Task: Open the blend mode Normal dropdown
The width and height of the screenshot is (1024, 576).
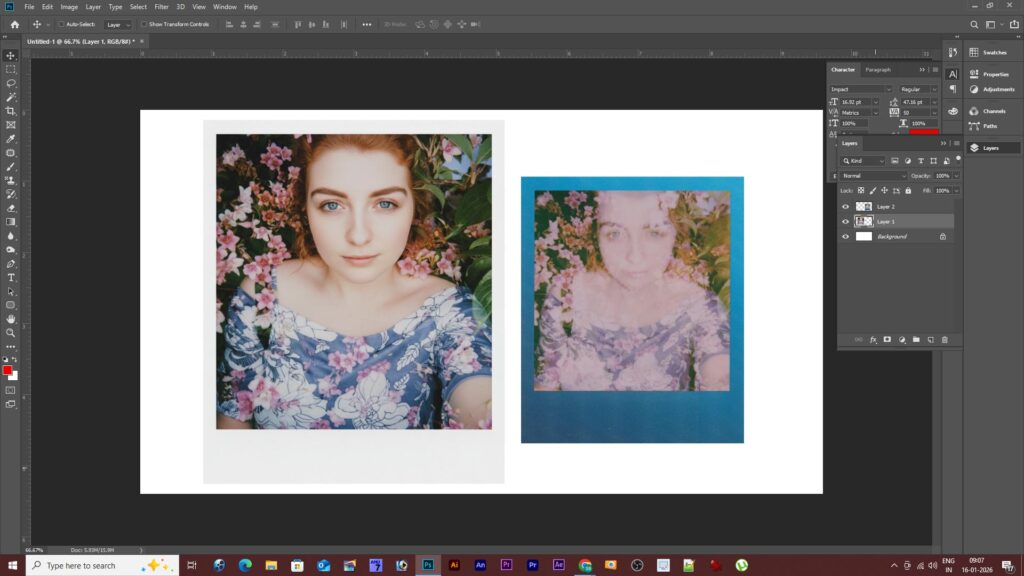Action: pos(873,176)
